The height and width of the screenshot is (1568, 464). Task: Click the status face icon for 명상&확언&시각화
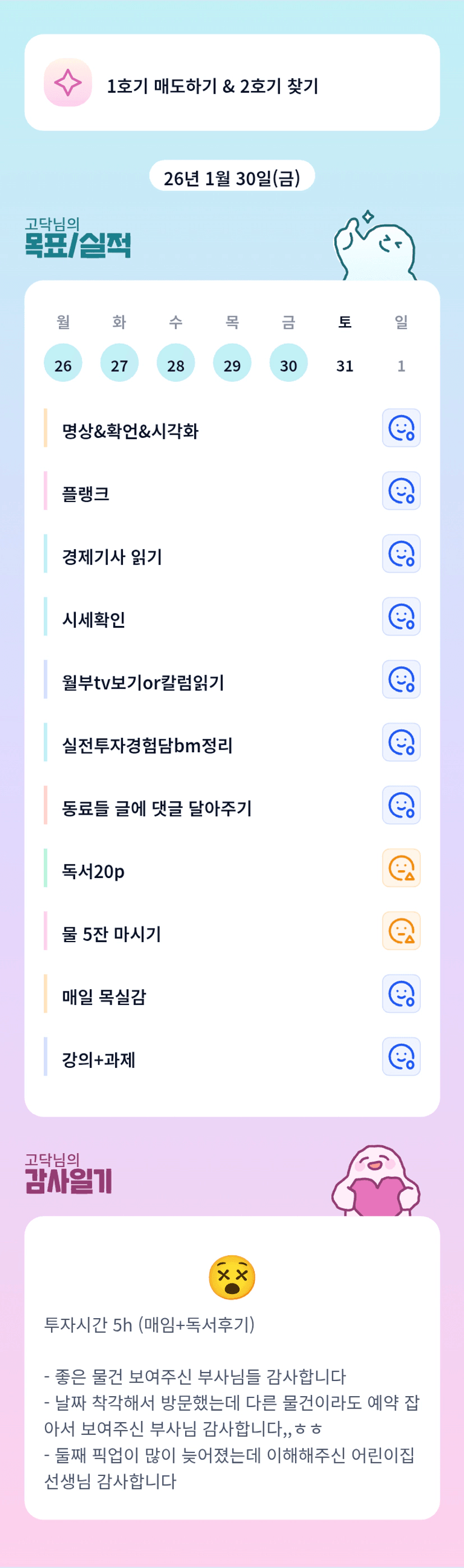tap(401, 428)
